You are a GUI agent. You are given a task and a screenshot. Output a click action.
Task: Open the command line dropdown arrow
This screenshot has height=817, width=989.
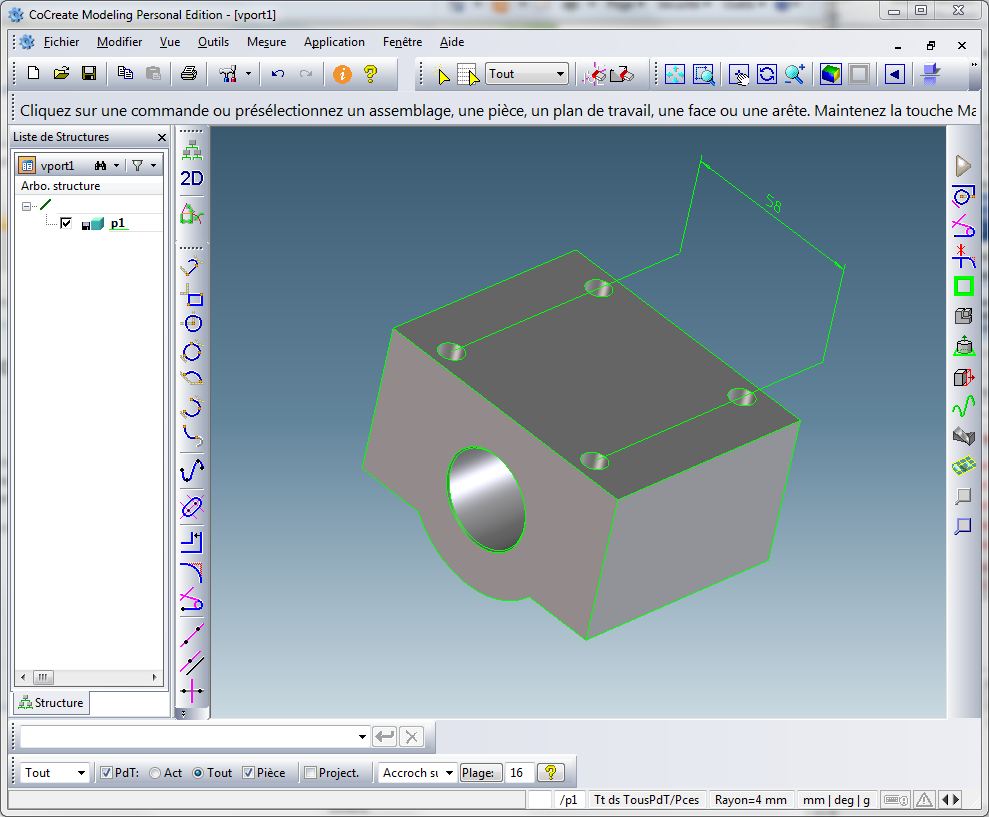pyautogui.click(x=362, y=736)
